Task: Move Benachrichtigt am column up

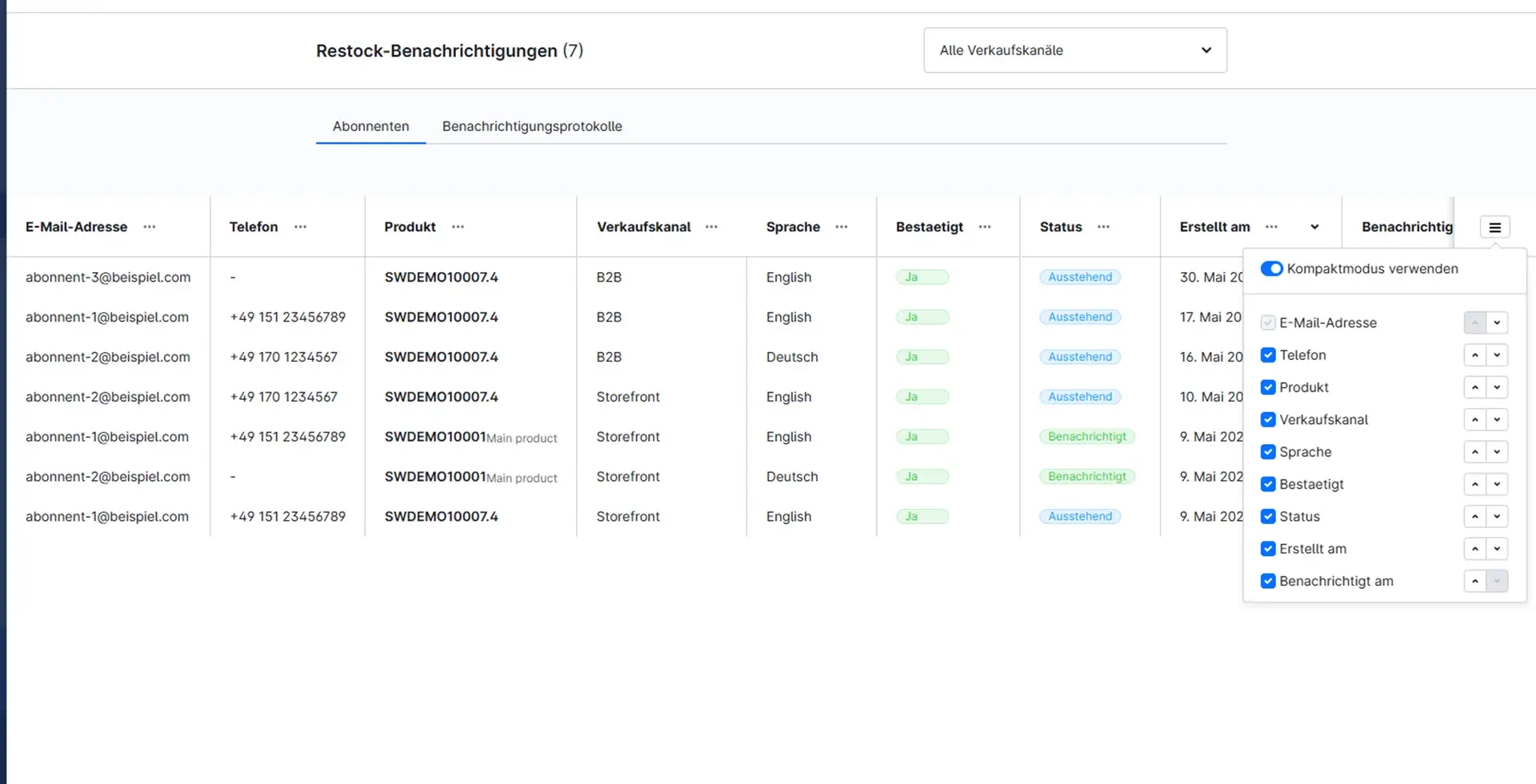Action: click(1474, 581)
